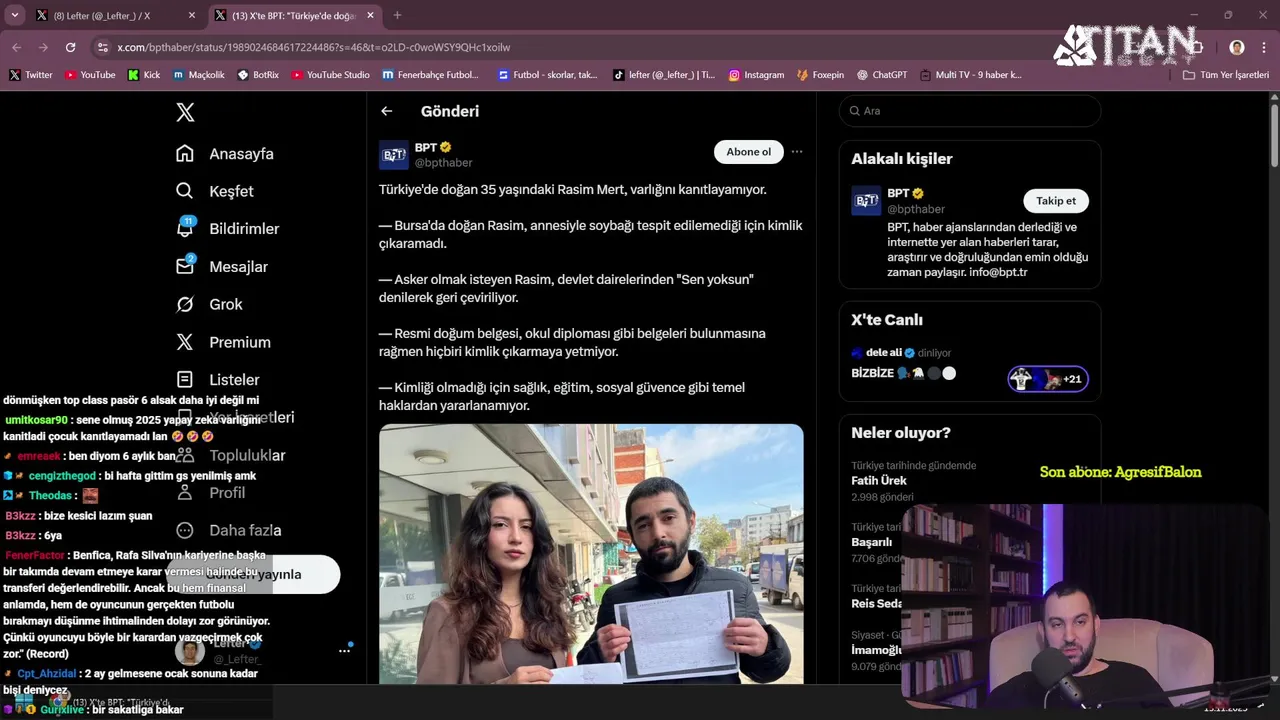Click browser profile avatar

[1237, 47]
